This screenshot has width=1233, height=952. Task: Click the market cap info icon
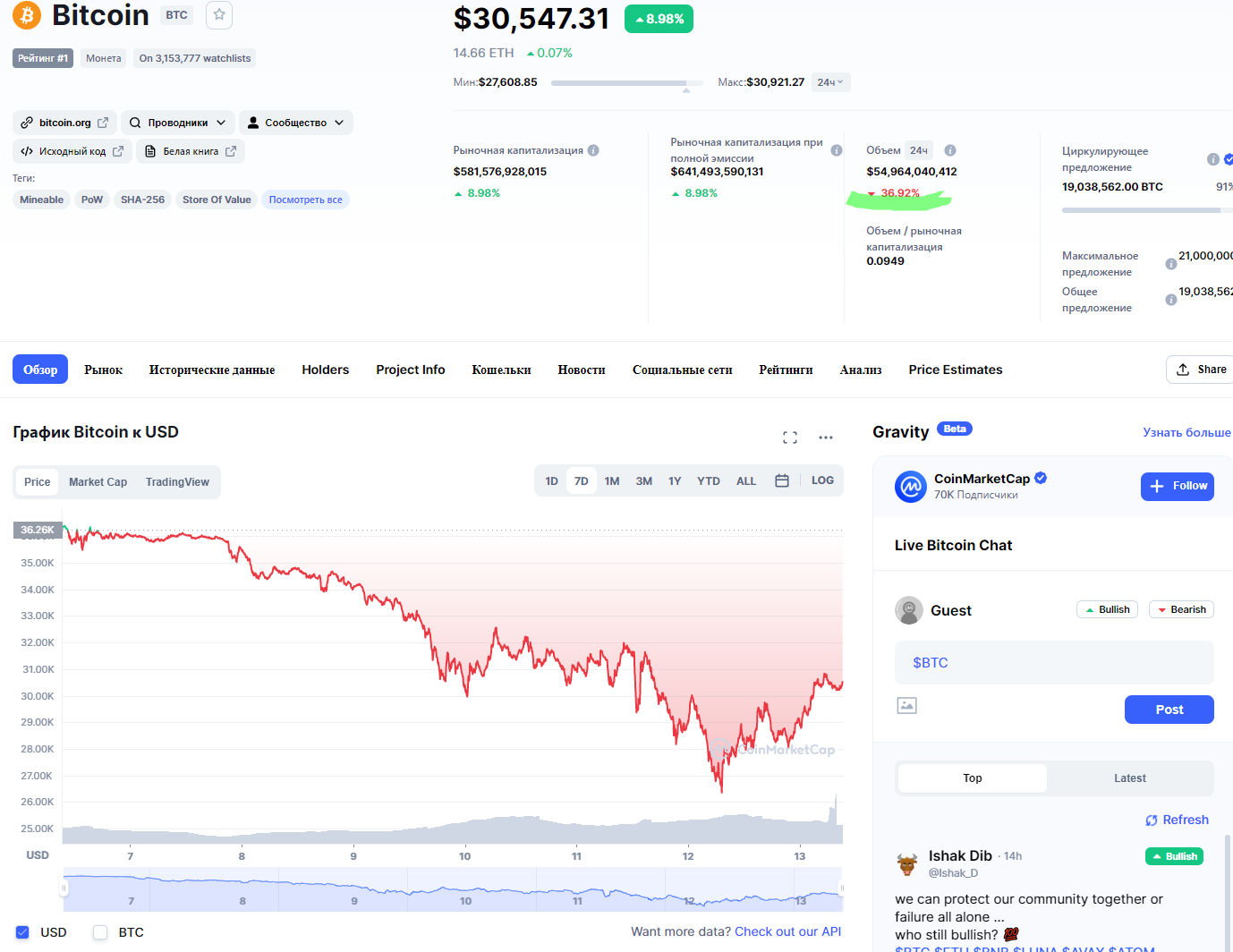pos(593,150)
